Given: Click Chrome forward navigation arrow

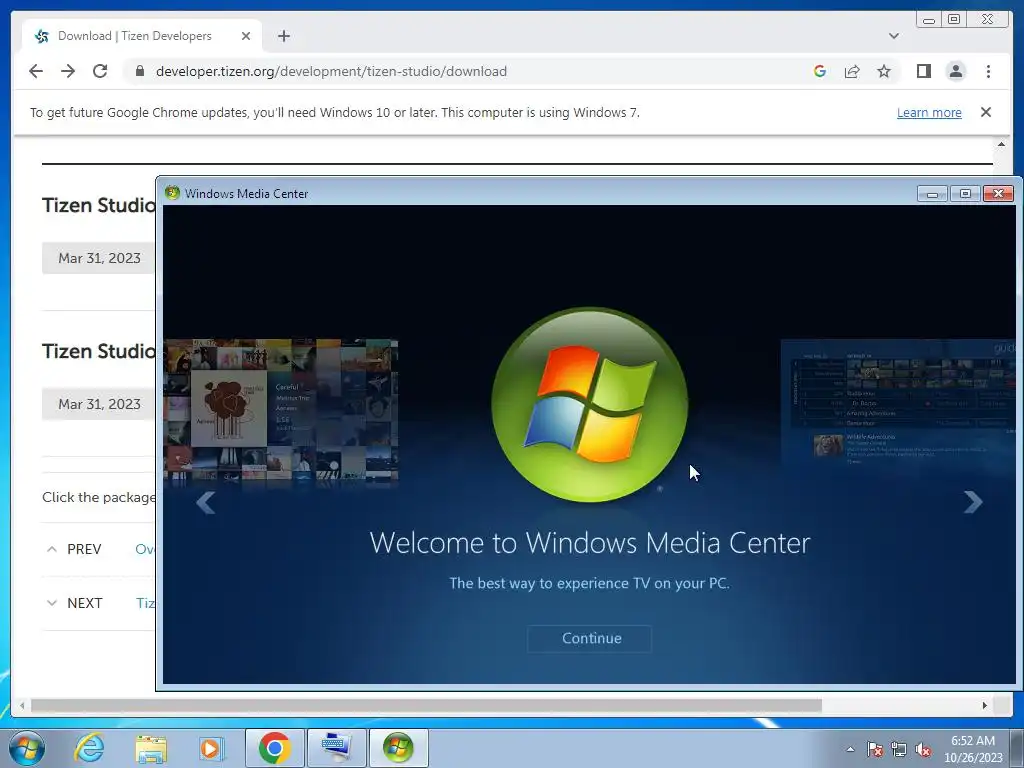Looking at the screenshot, I should pos(68,71).
